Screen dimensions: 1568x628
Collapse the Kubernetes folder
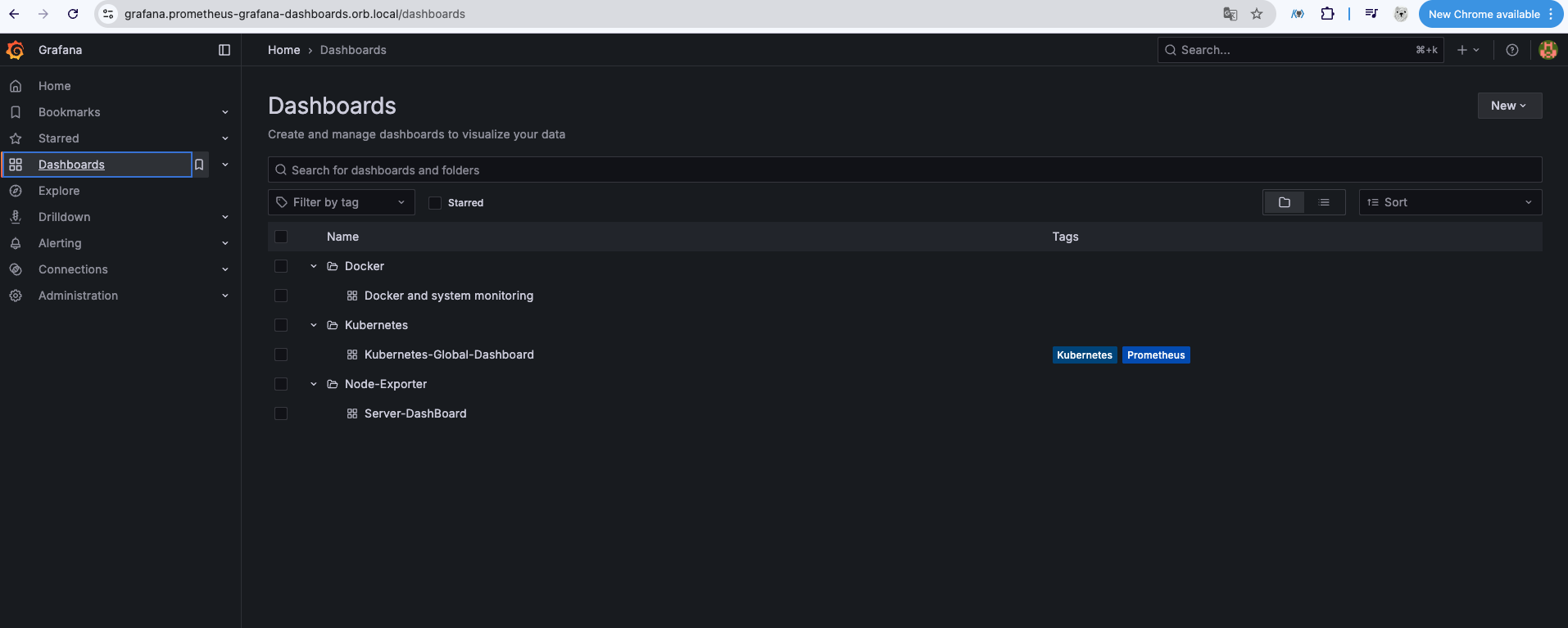click(314, 325)
